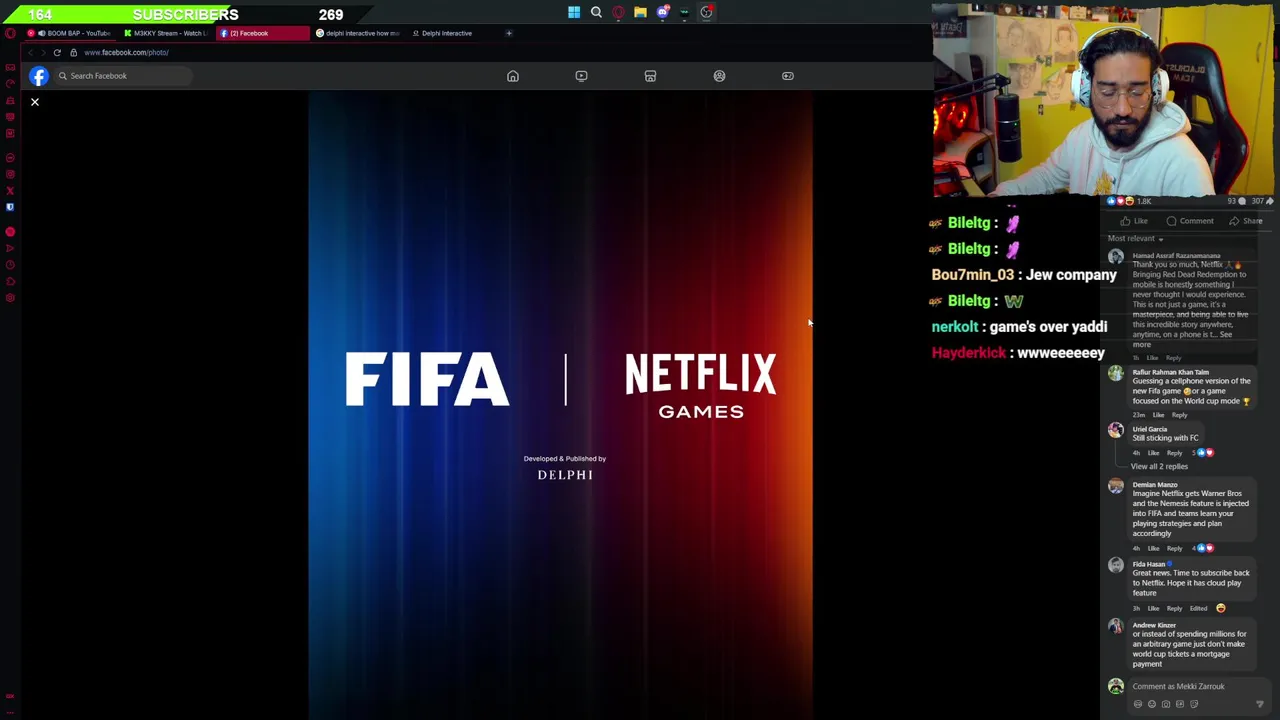This screenshot has width=1280, height=720.
Task: Open the emoji picker in comment box
Action: 1152,704
